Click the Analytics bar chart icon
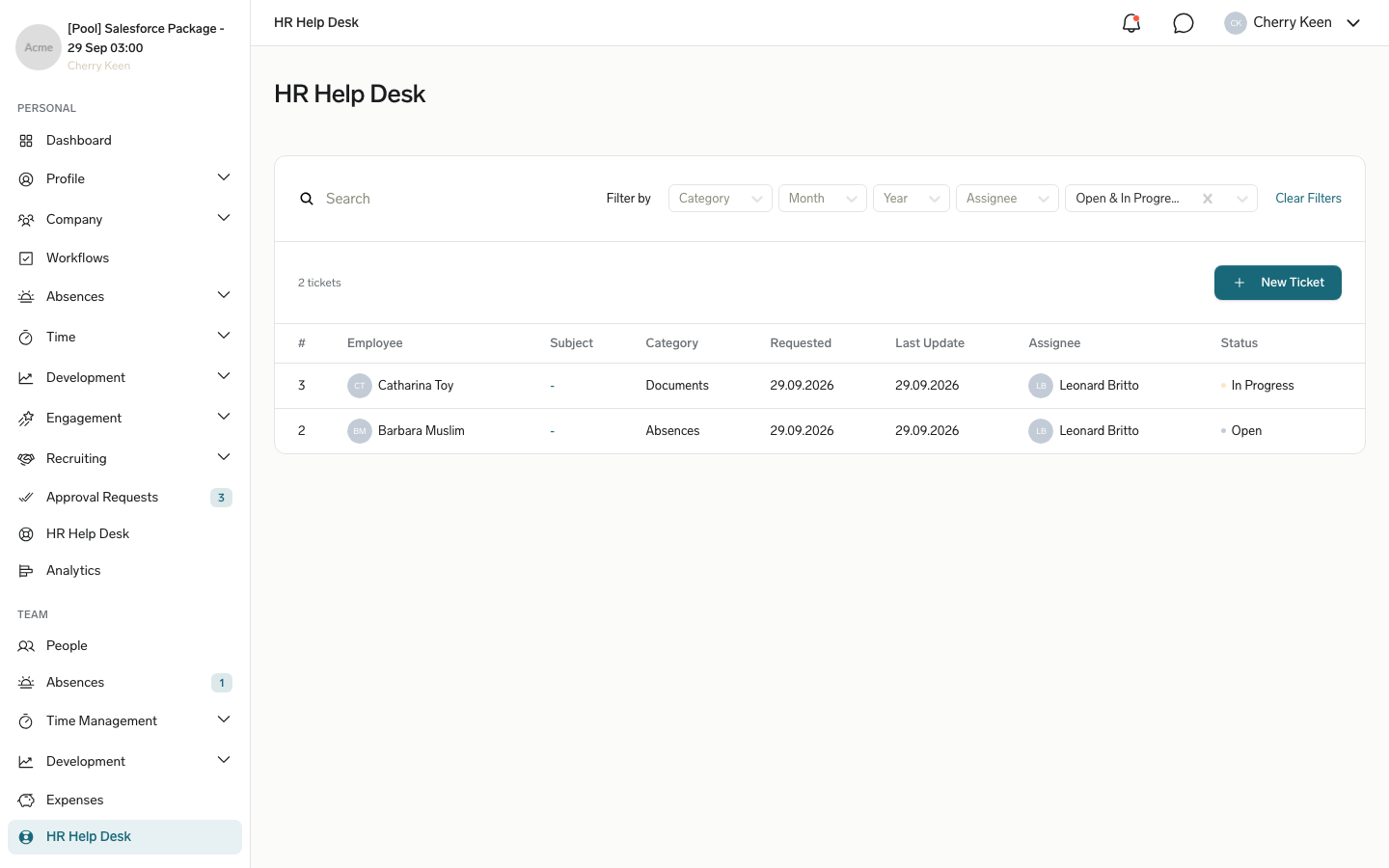1389x868 pixels. (26, 571)
